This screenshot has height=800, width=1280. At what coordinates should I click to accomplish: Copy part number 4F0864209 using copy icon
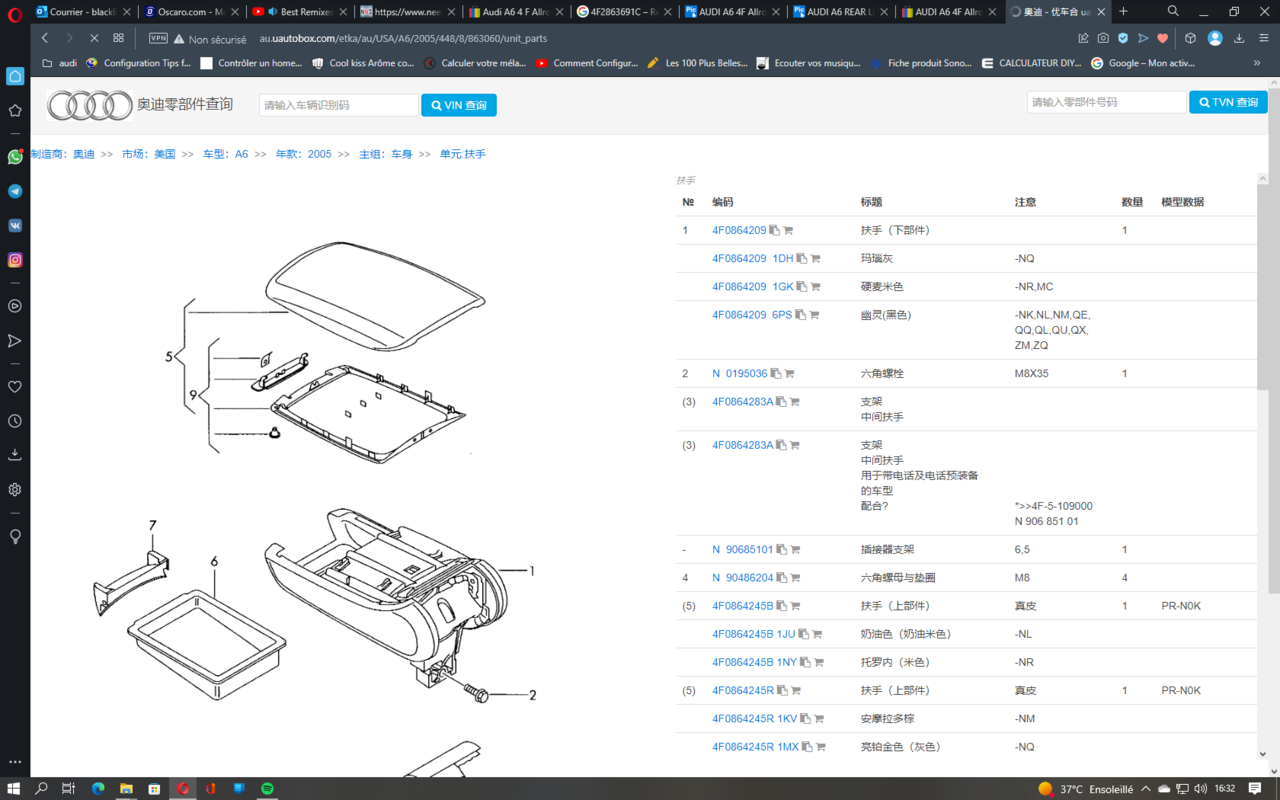pyautogui.click(x=774, y=231)
